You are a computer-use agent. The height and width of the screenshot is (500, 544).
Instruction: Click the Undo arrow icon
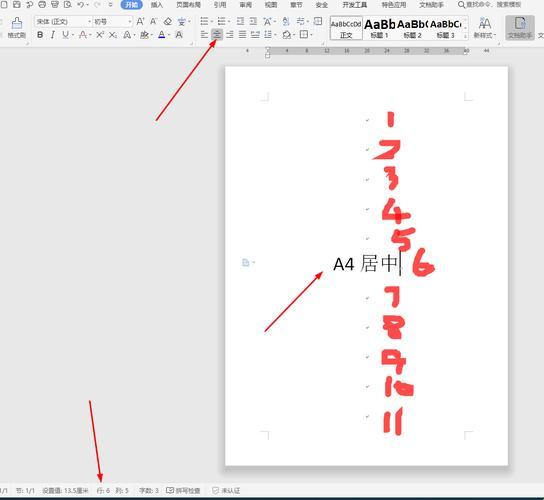click(80, 5)
